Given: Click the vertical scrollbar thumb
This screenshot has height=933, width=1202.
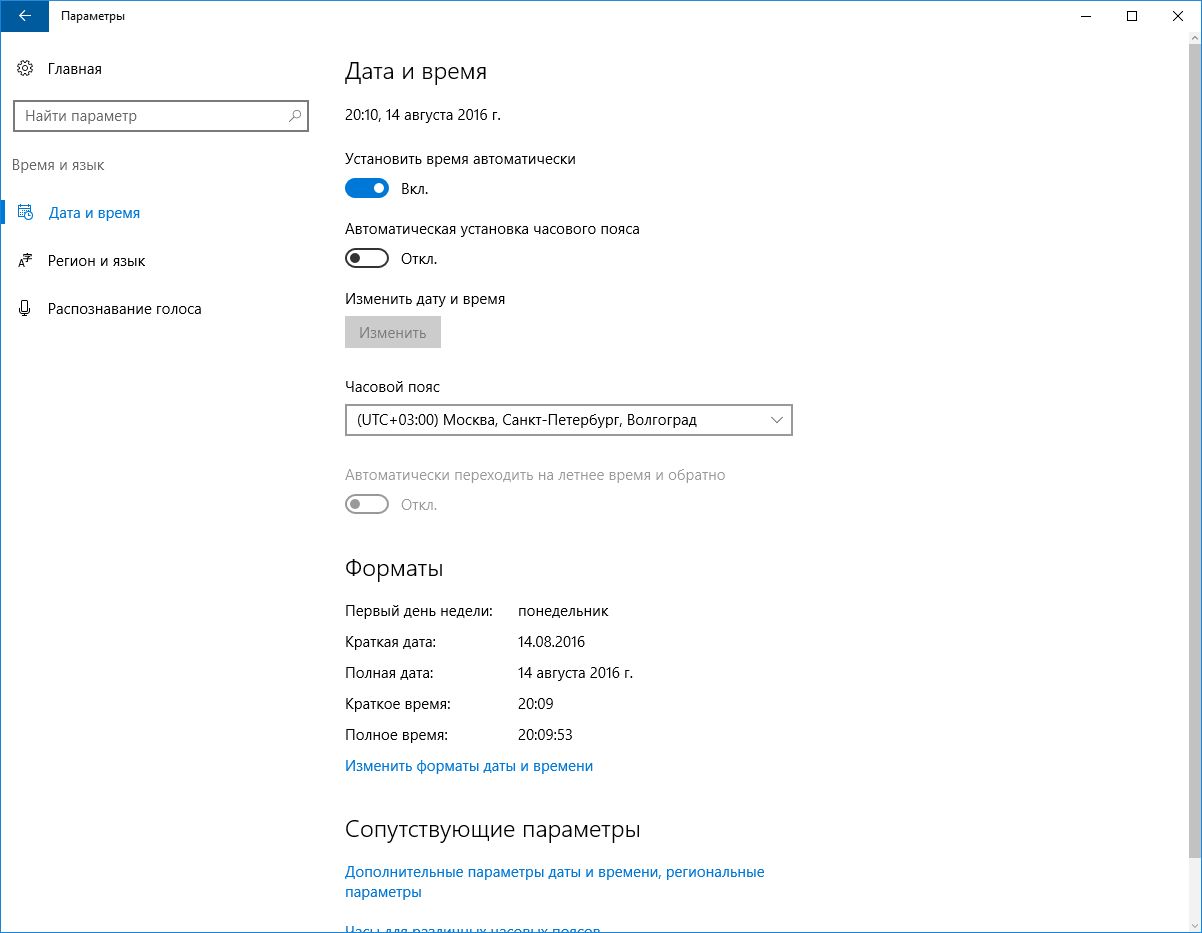Looking at the screenshot, I should [1194, 450].
